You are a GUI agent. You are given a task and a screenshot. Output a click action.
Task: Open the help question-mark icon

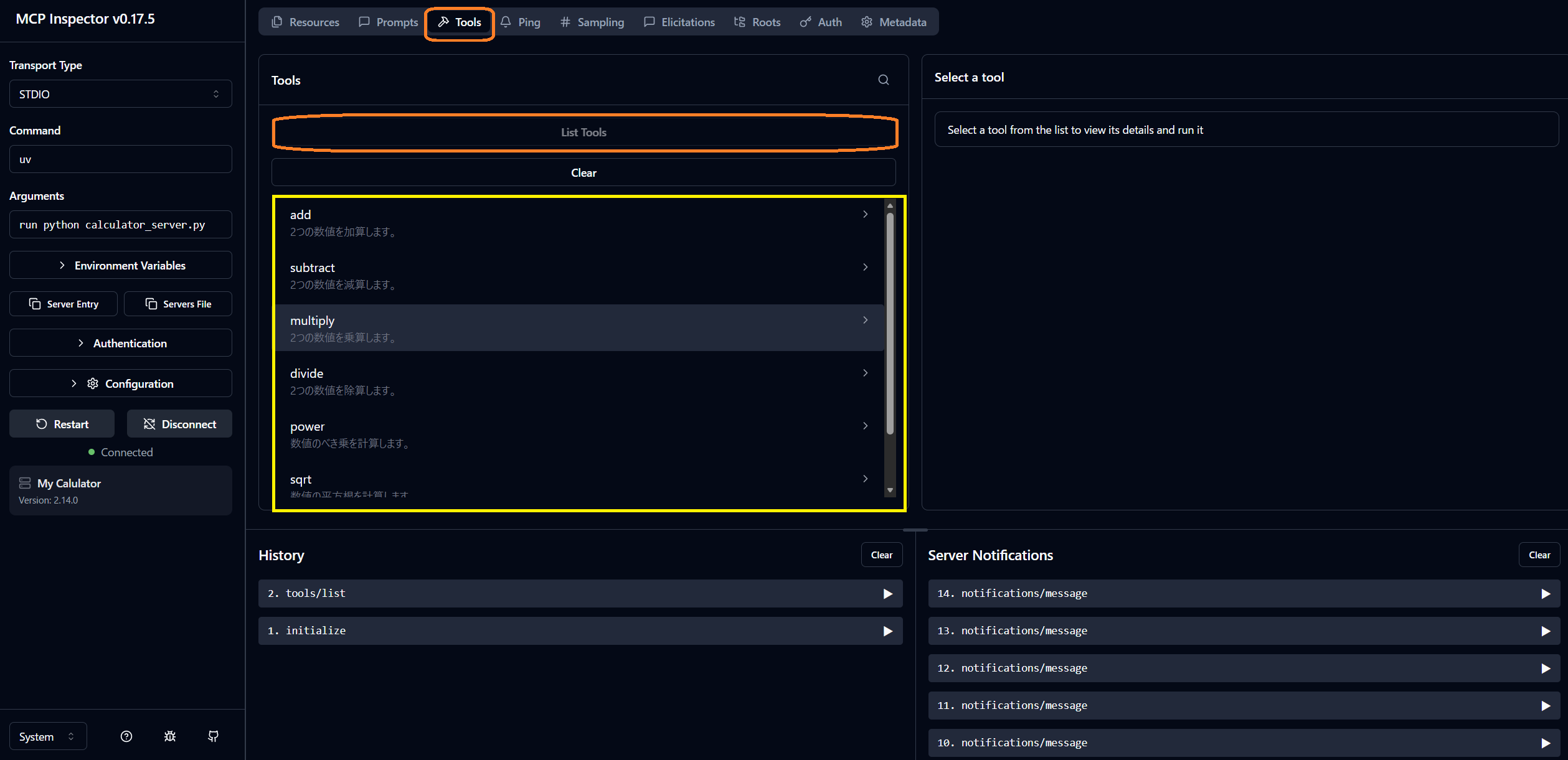point(126,736)
